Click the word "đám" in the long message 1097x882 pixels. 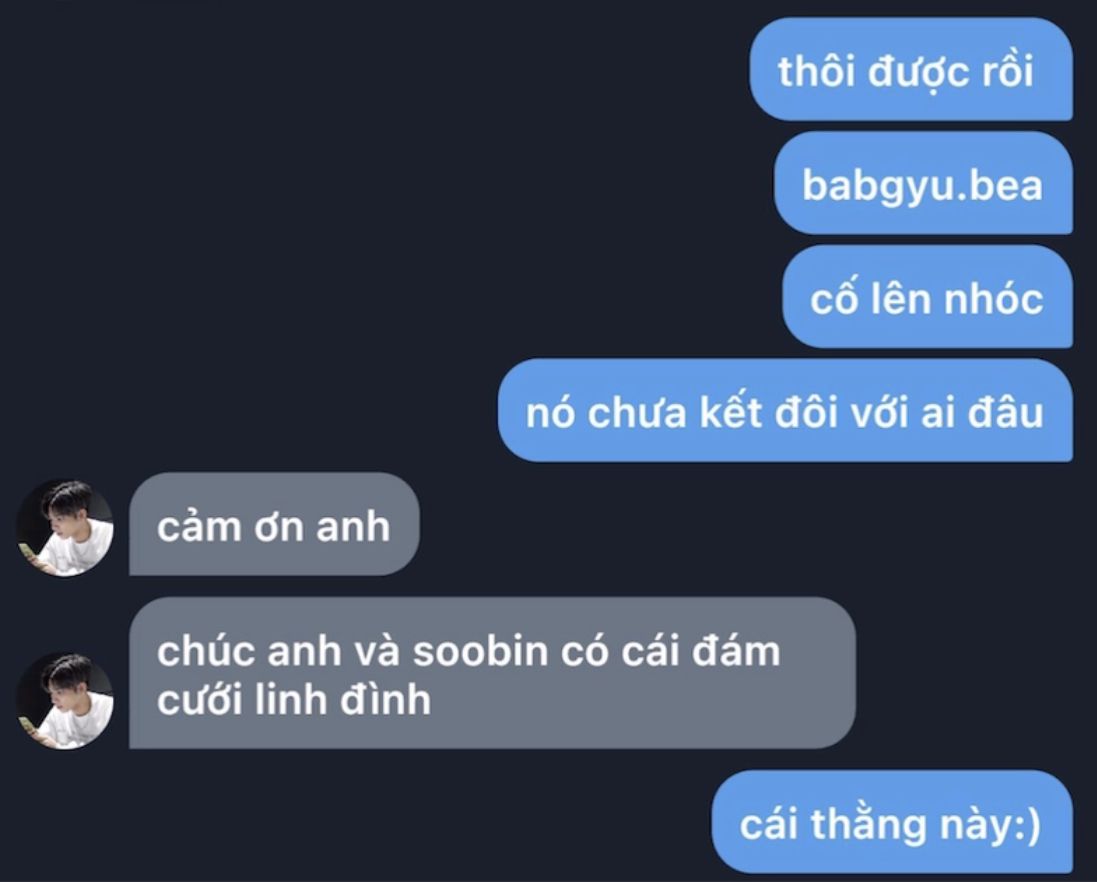(x=735, y=650)
